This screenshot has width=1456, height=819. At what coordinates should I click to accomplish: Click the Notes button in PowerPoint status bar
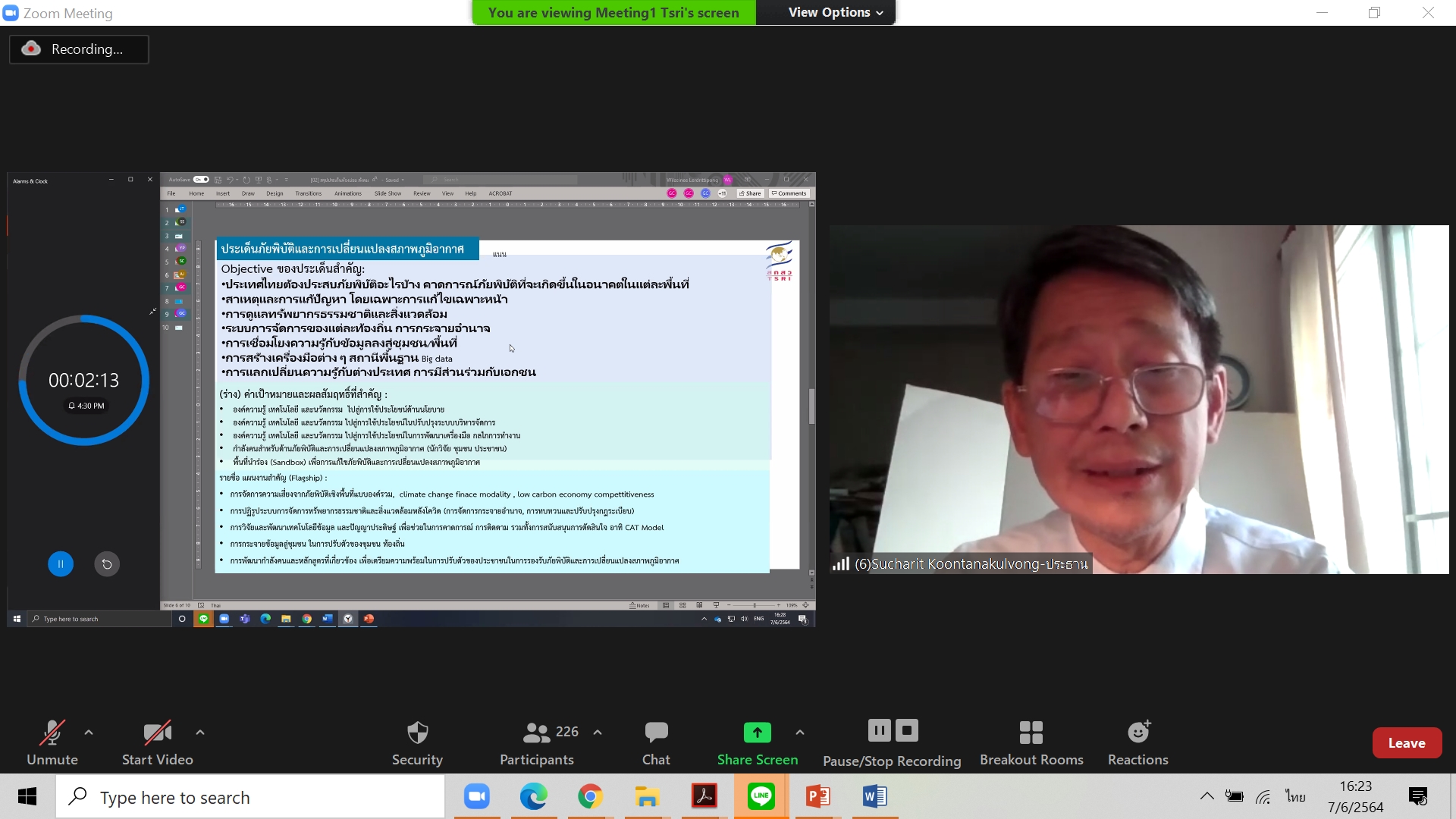point(640,605)
